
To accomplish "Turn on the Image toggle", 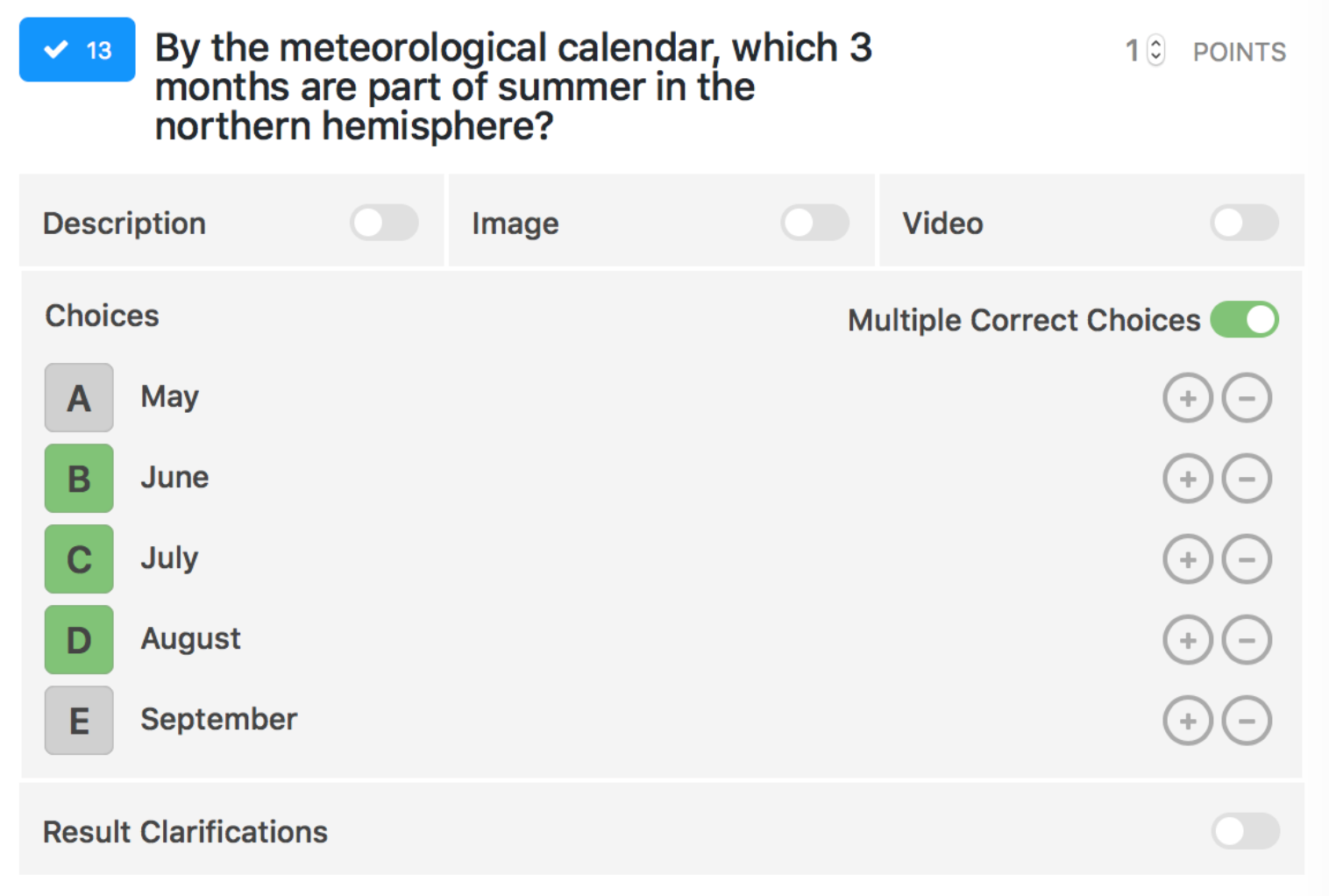I will [x=814, y=223].
